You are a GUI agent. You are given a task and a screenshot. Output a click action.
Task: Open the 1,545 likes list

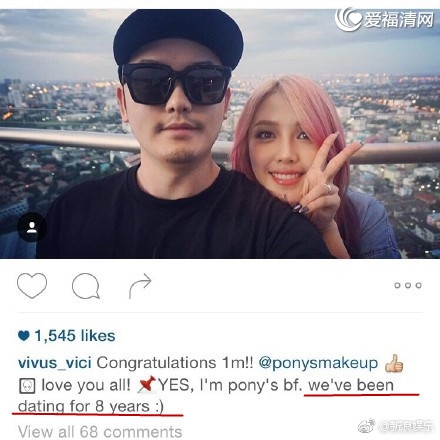[x=75, y=335]
